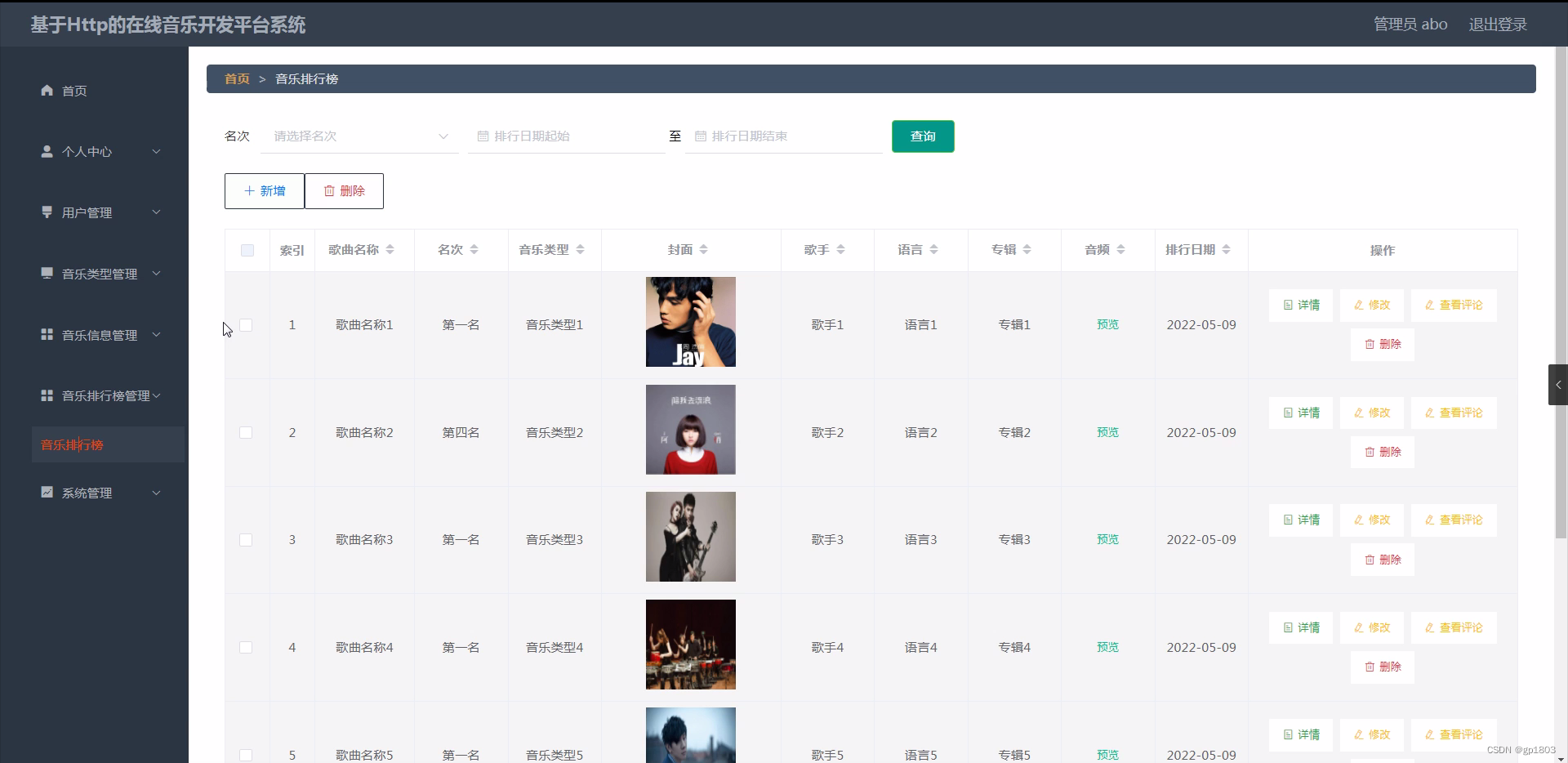Sort by 语言 column arrows
Screen dimensions: 1568x763
(x=934, y=250)
